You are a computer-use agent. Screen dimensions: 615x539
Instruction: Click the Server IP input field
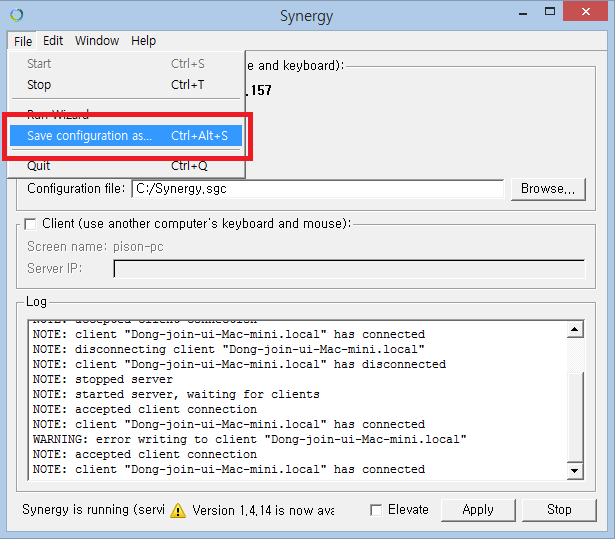tap(349, 269)
